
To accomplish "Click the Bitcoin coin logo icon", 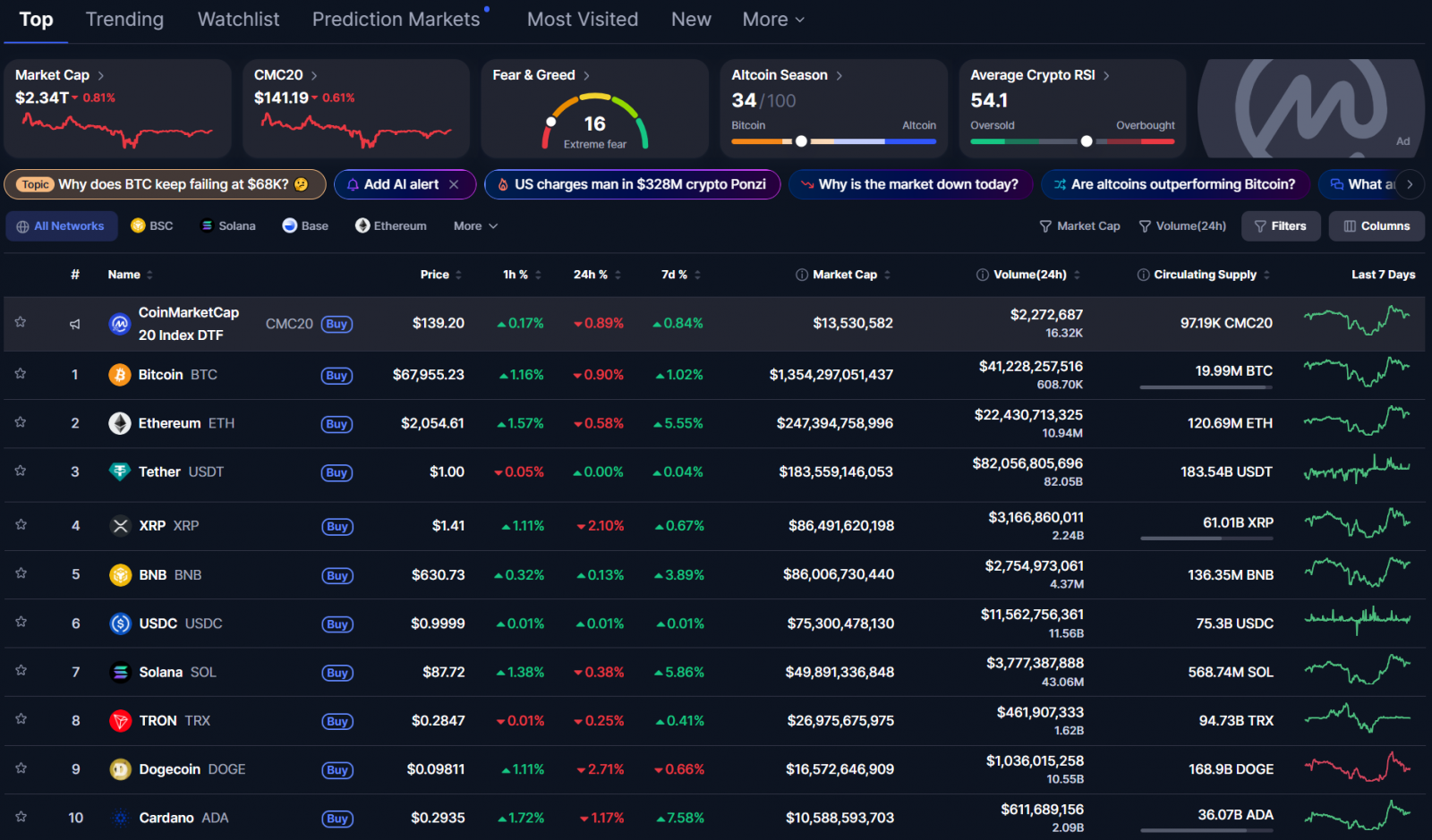I will [x=119, y=375].
